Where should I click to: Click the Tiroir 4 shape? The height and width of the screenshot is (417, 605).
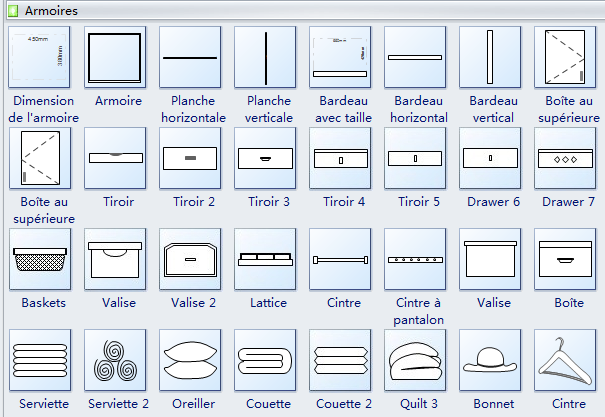340,158
